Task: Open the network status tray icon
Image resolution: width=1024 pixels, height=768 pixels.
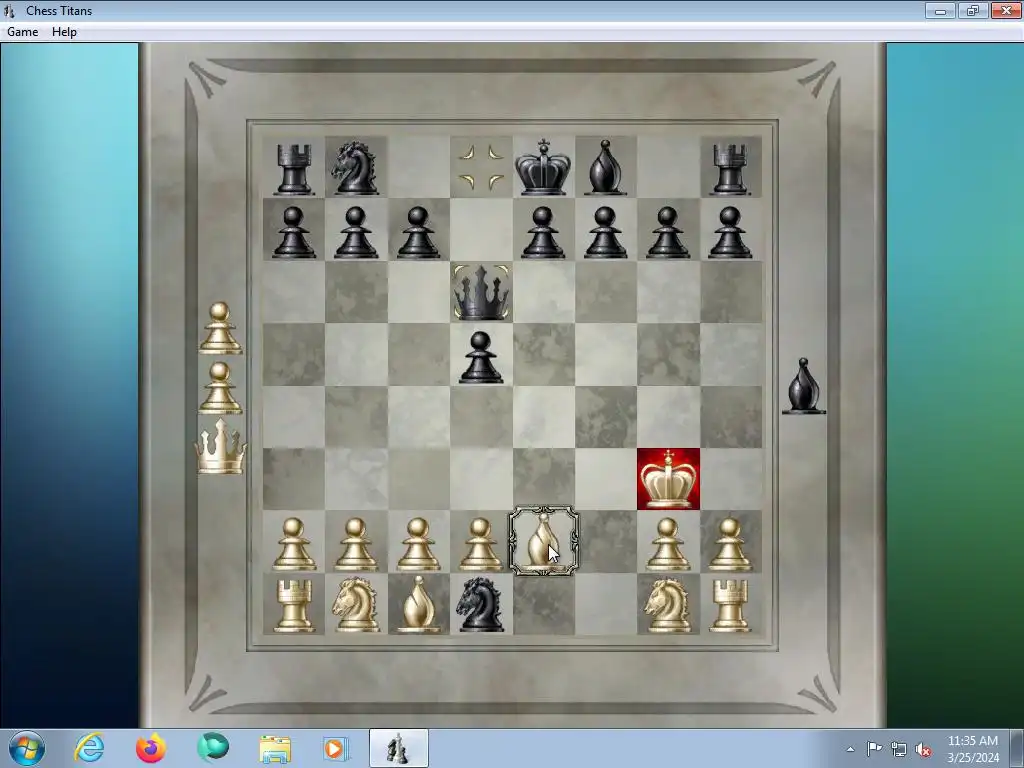Action: (x=899, y=749)
